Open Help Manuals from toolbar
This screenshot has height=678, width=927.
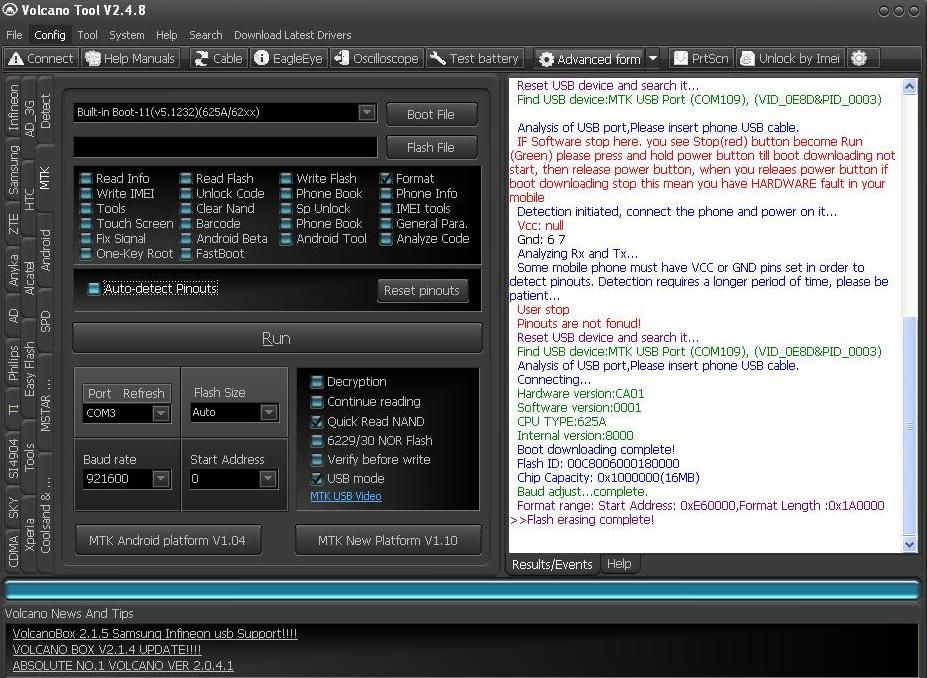[x=131, y=58]
